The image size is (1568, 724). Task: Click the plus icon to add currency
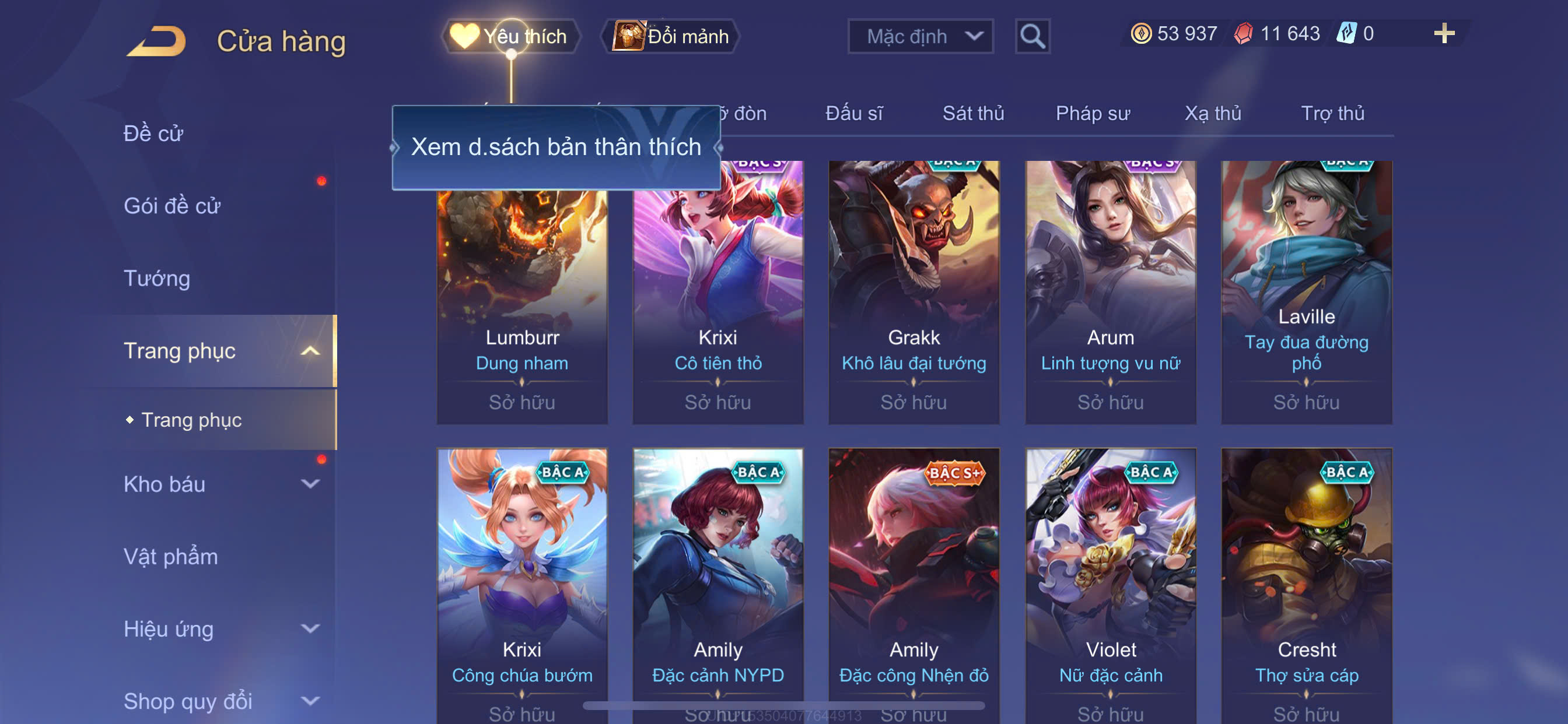1444,33
